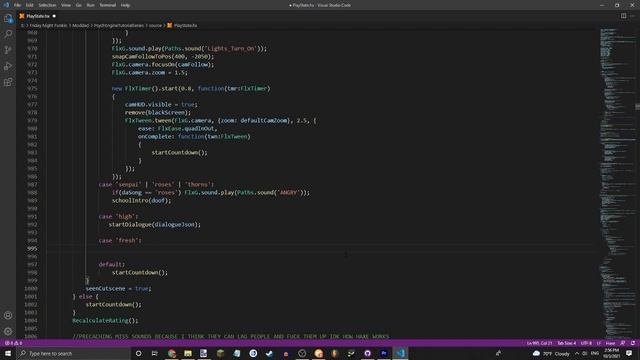The image size is (640, 360).
Task: Open File Explorer from the taskbar
Action: click(188, 353)
